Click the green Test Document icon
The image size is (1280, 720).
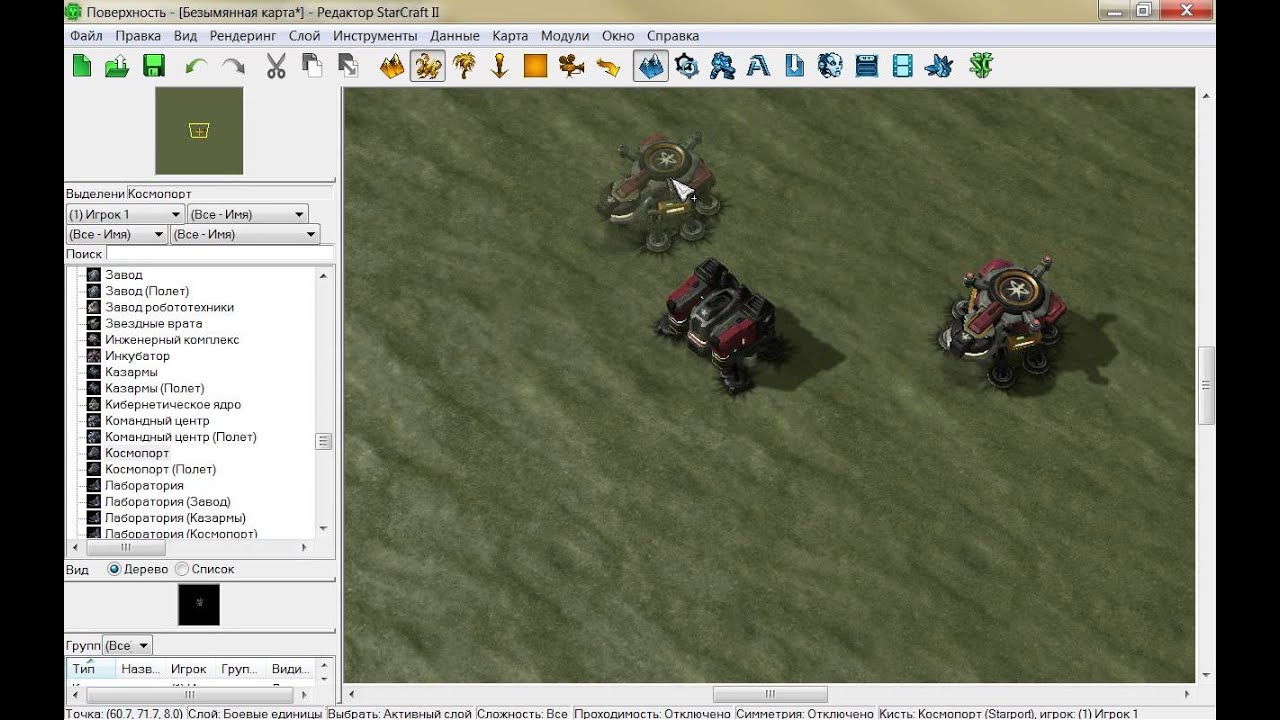(982, 67)
